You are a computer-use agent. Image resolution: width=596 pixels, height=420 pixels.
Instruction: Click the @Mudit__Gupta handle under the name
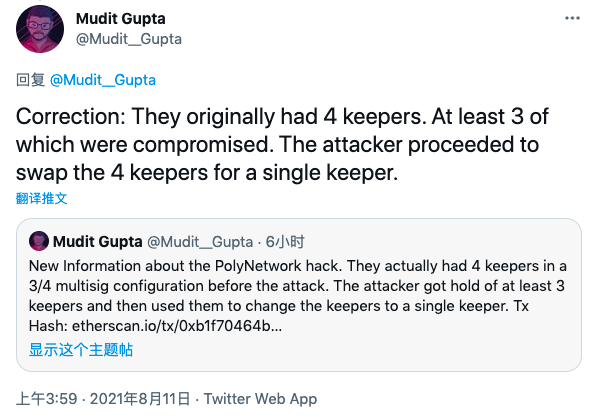[x=128, y=39]
